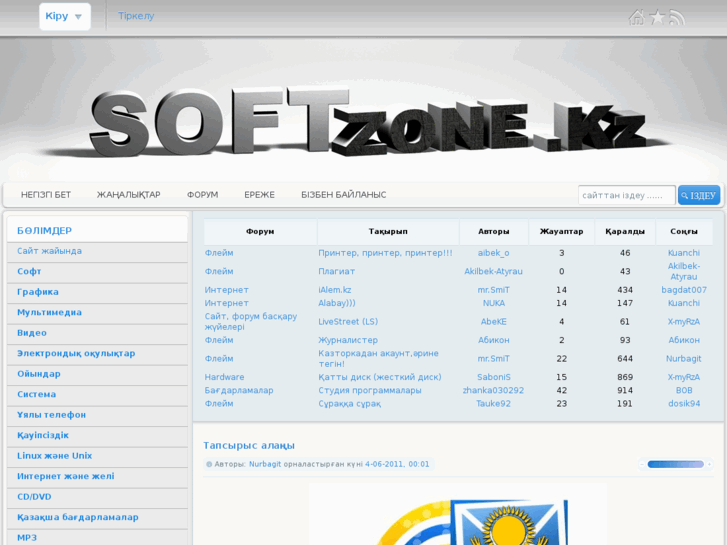The image size is (727, 545).
Task: Click the article flag image
Action: 458,514
